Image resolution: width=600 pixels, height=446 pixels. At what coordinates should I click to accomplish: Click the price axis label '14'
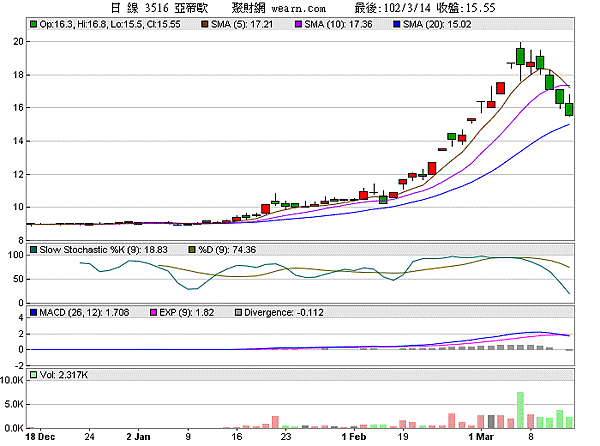(x=18, y=141)
